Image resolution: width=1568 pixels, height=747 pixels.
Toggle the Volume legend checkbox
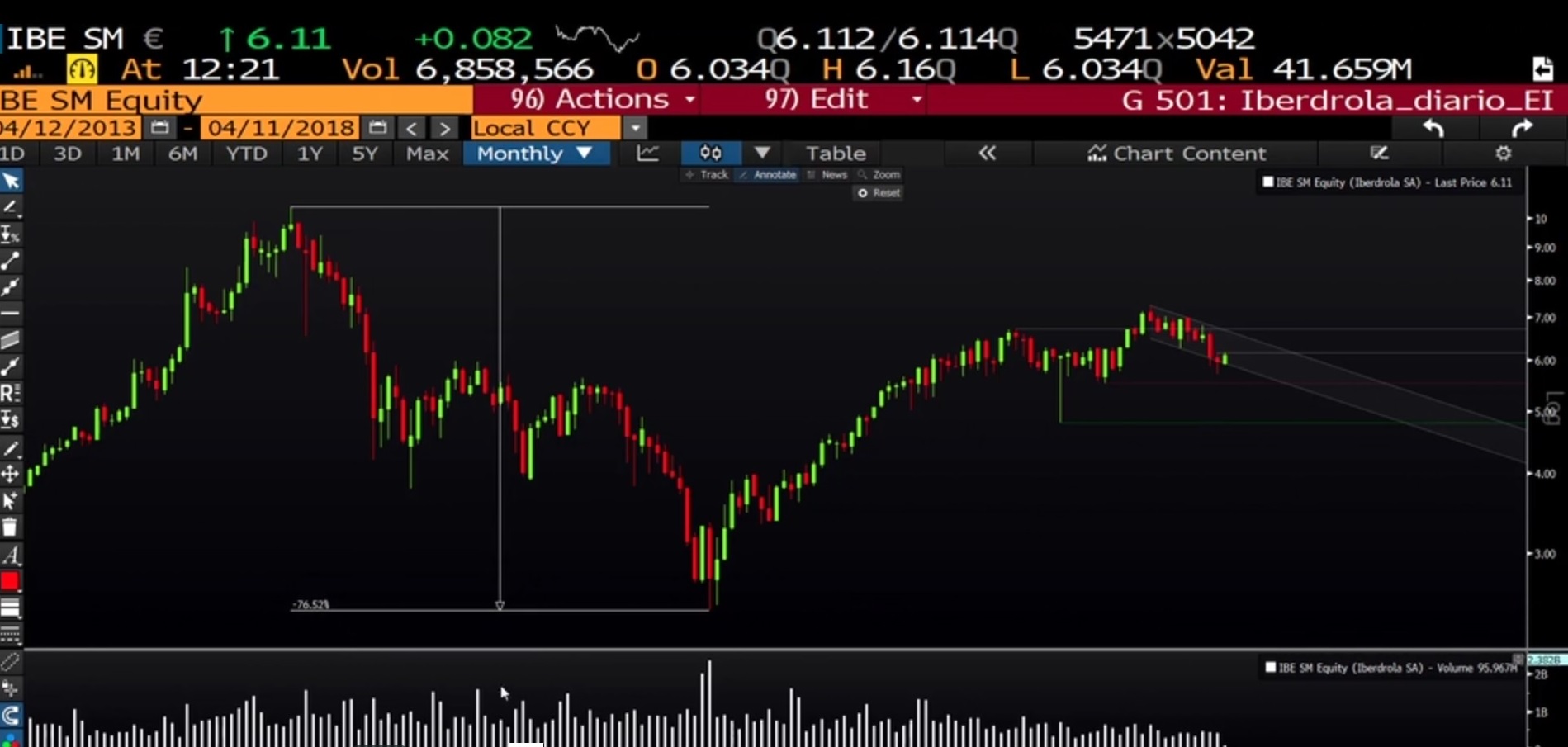1271,668
